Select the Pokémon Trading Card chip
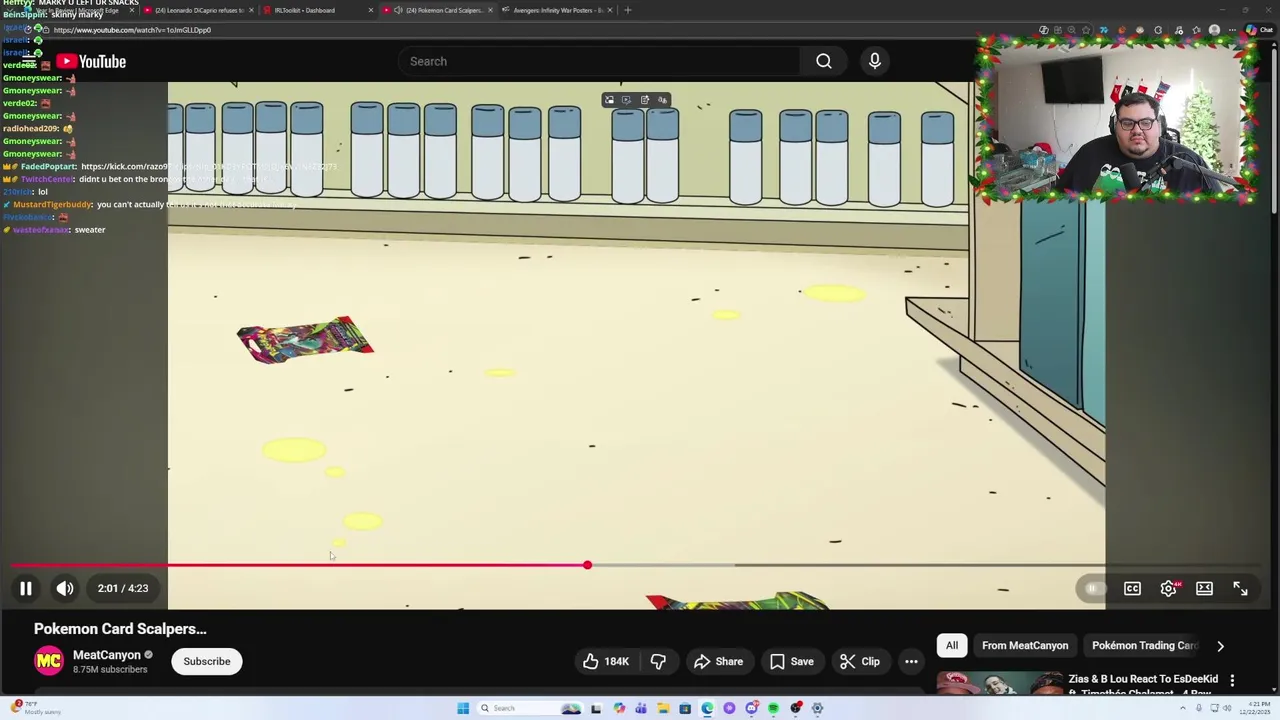 1144,646
